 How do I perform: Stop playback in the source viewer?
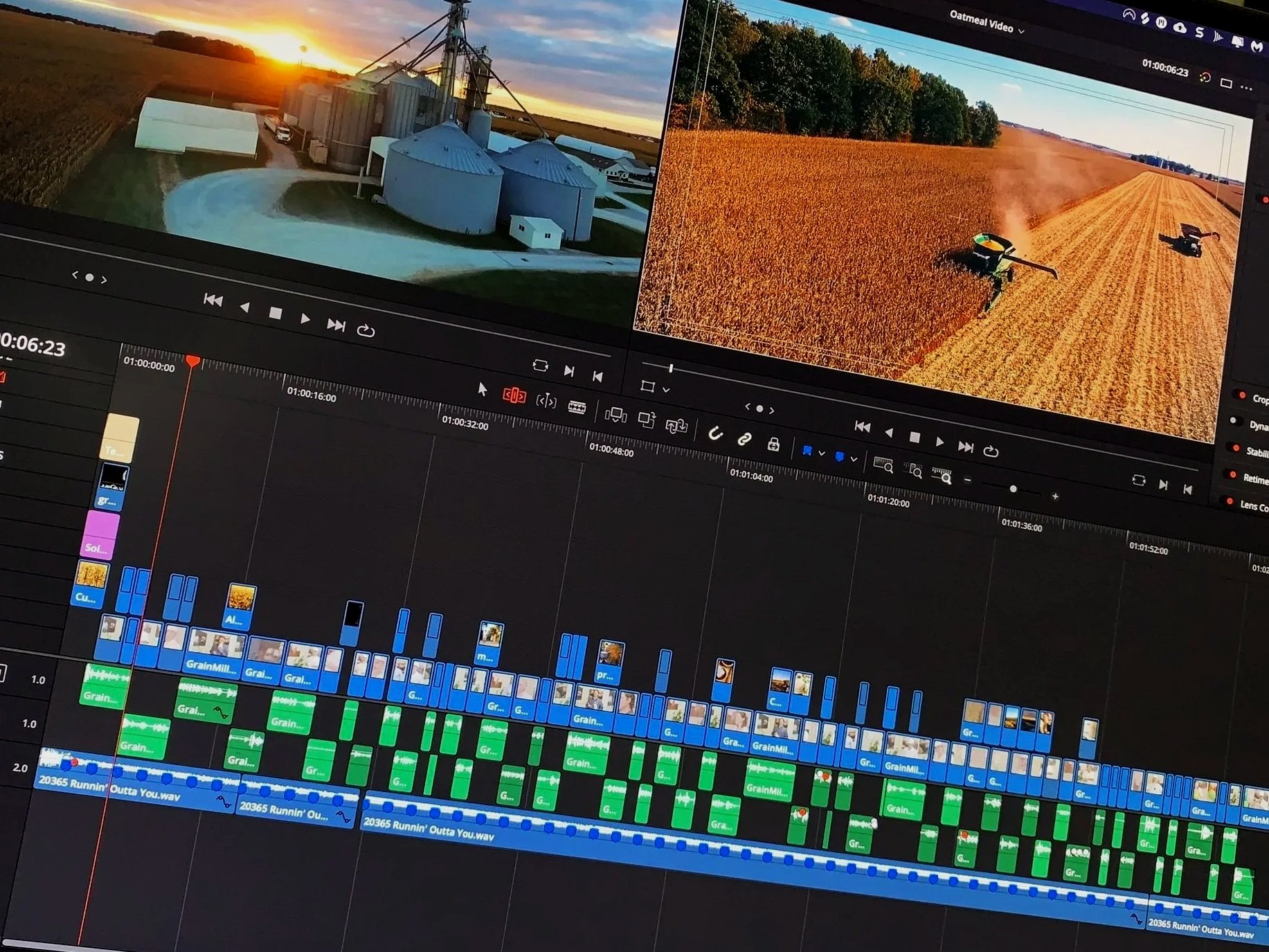click(x=276, y=313)
